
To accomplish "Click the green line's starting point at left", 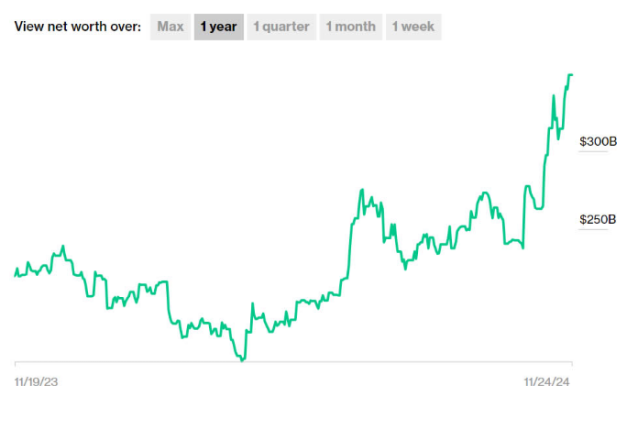I will [15, 274].
